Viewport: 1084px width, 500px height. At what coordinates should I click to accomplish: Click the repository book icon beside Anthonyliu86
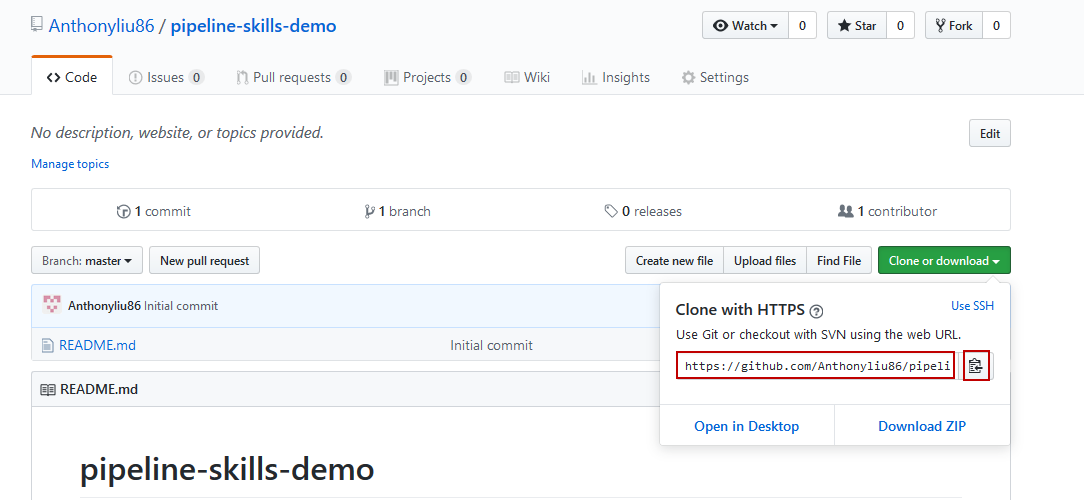click(x=37, y=26)
